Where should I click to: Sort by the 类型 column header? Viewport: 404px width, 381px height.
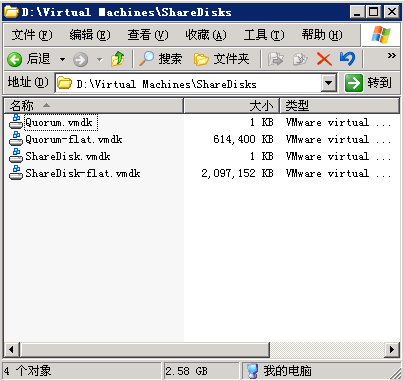339,106
